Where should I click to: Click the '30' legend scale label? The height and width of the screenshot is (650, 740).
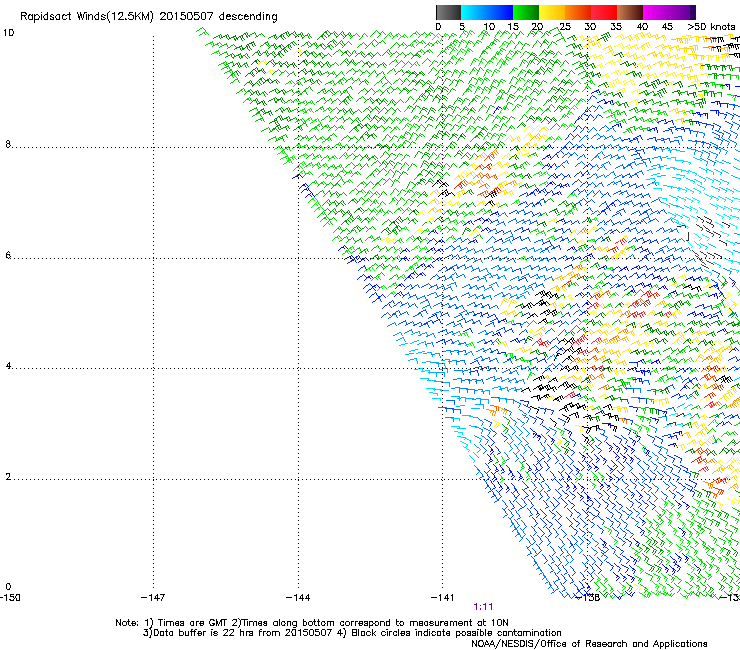[x=590, y=27]
